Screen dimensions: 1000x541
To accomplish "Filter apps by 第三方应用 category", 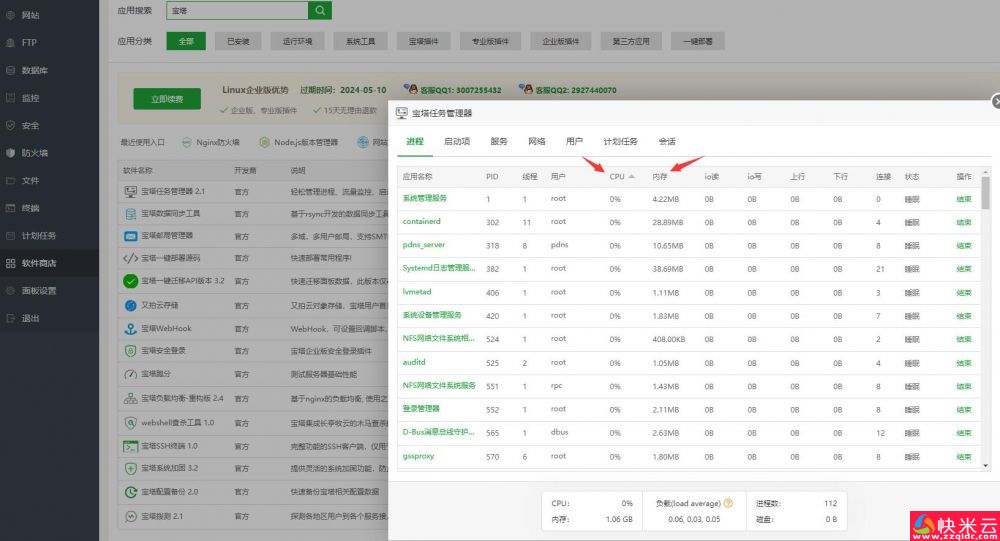I will point(631,41).
